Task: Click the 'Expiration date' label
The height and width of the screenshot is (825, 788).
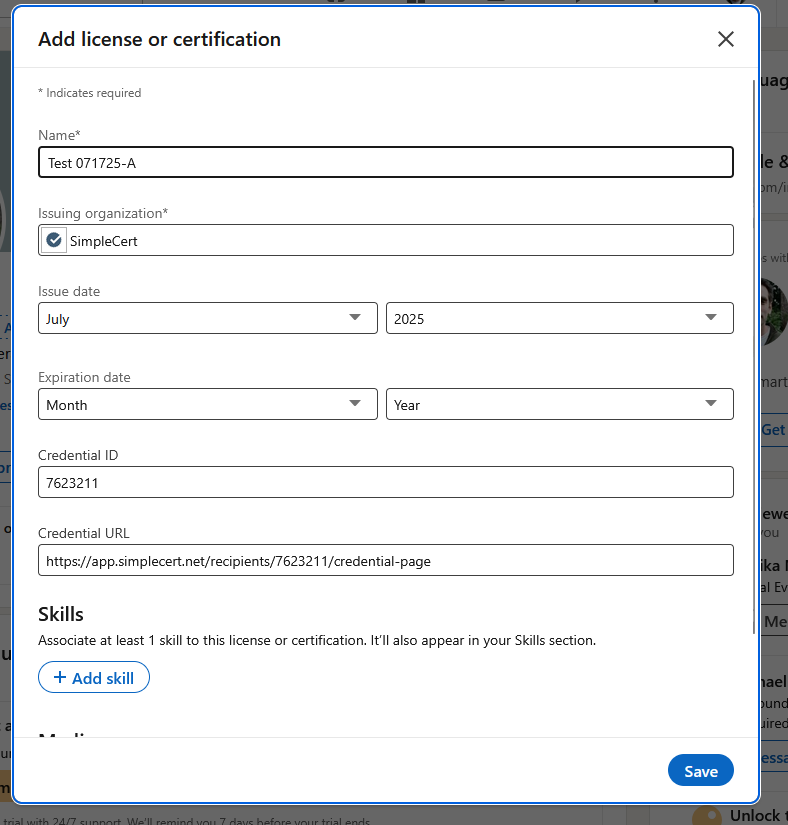Action: click(84, 378)
